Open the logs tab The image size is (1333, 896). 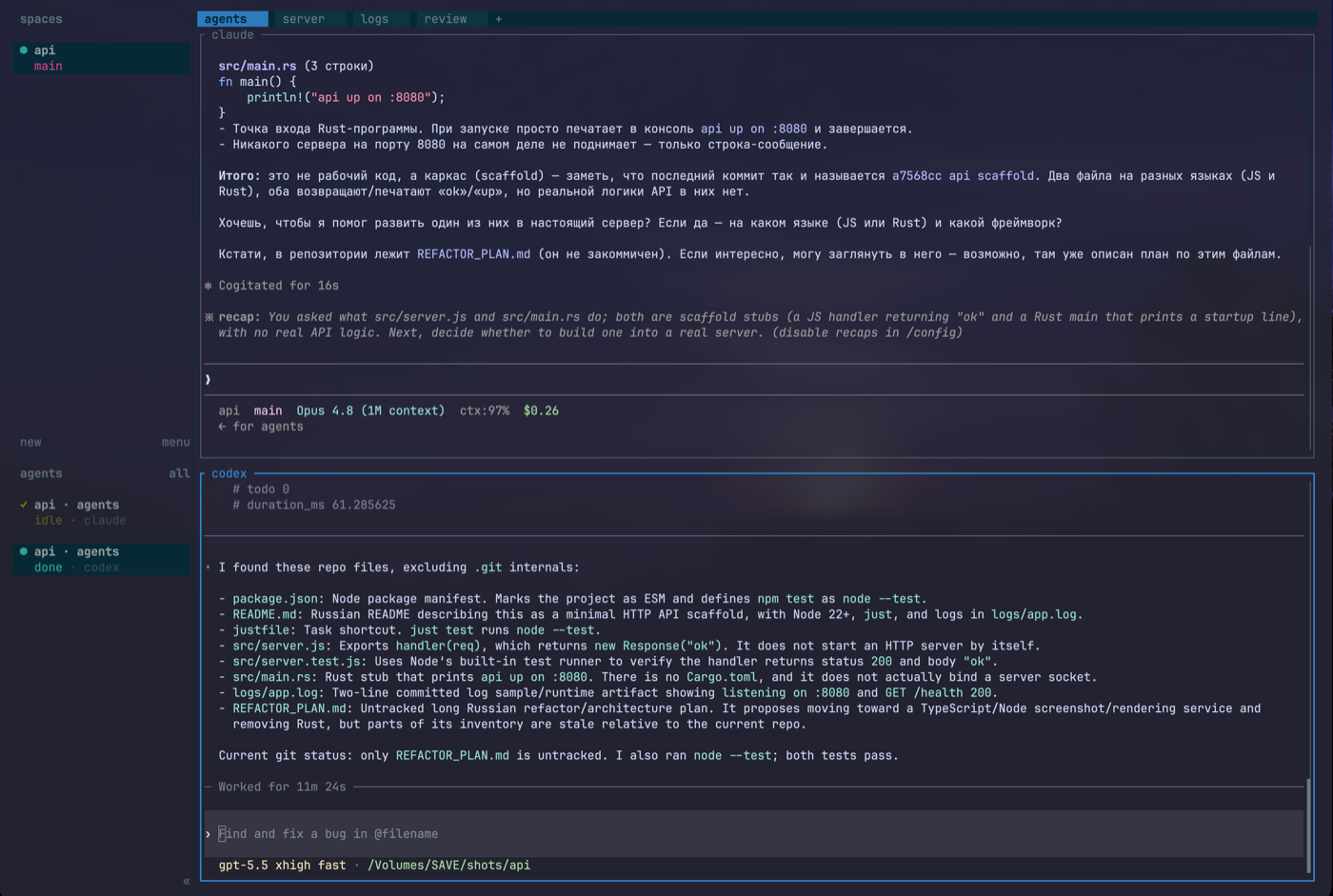pyautogui.click(x=374, y=19)
